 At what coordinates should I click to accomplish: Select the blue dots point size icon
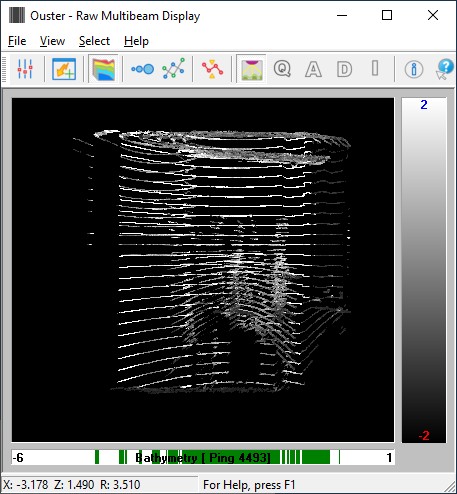click(x=142, y=69)
